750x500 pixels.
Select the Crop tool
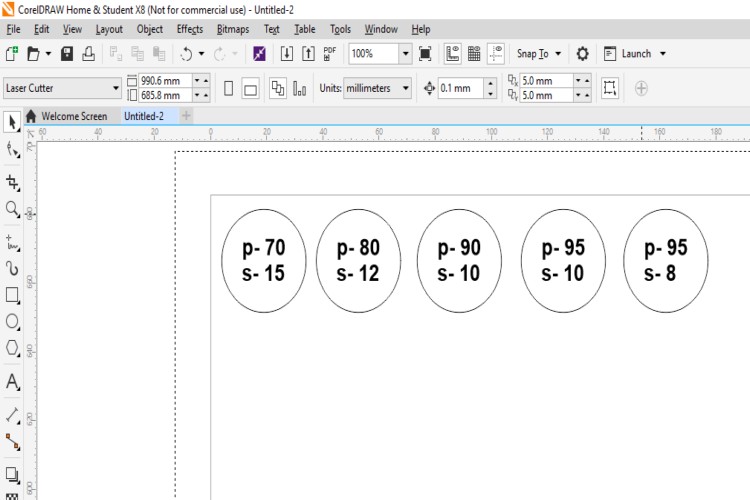pos(12,182)
